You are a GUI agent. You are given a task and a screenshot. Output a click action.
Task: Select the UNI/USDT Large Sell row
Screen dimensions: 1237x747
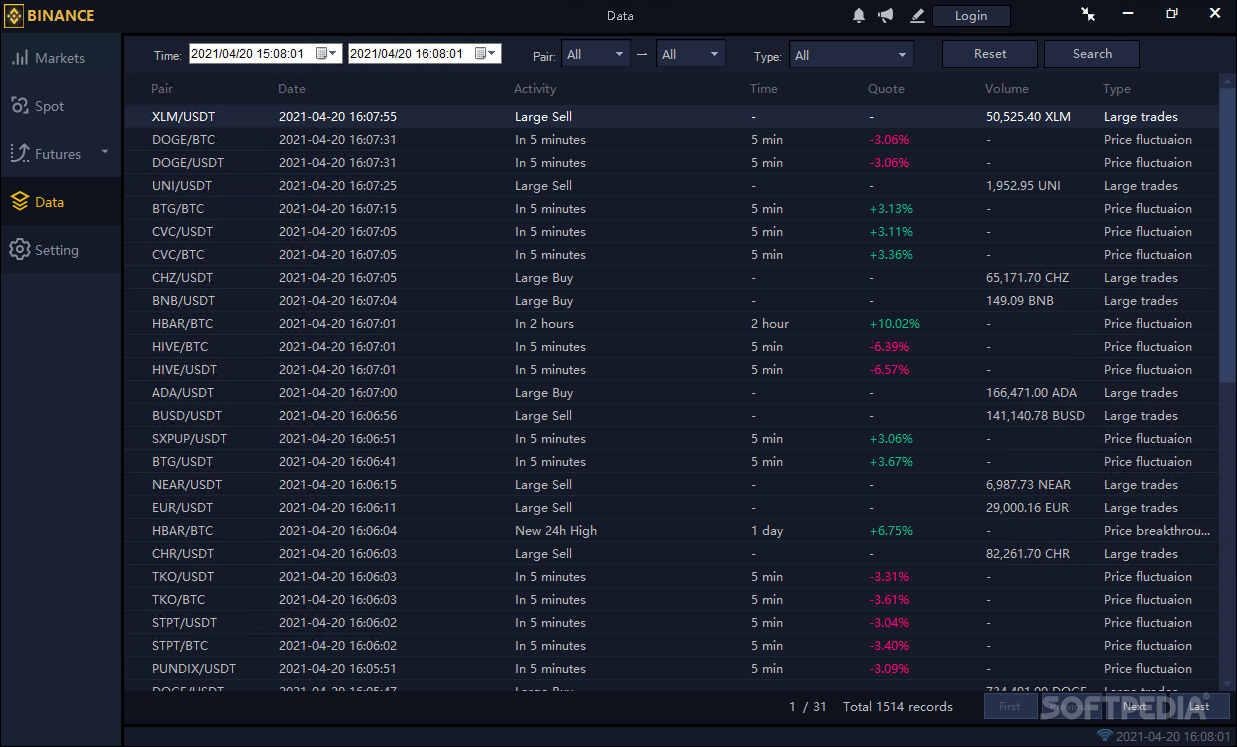(671, 186)
